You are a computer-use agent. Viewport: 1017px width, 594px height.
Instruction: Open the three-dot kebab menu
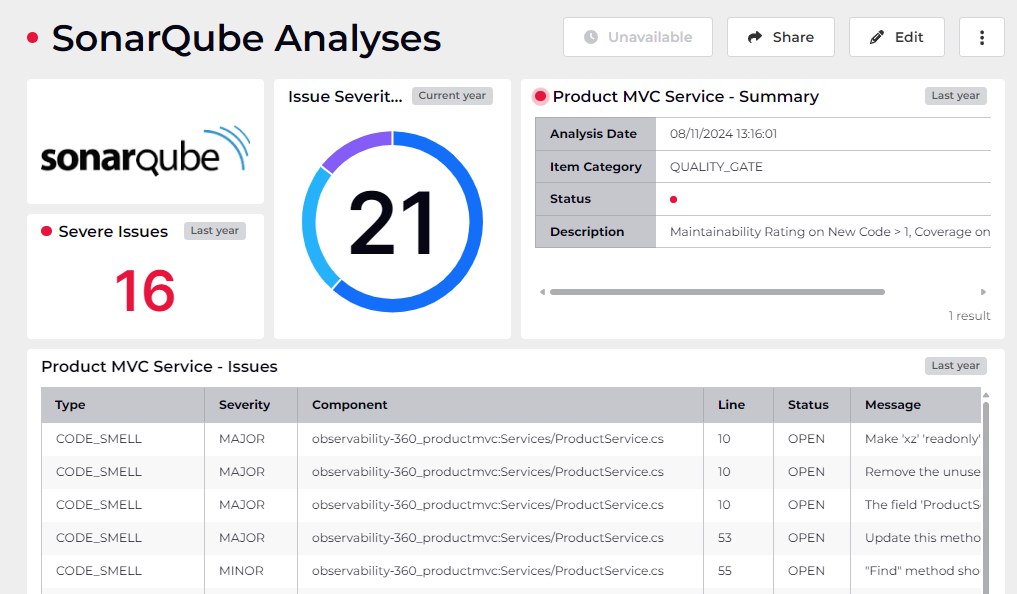[x=981, y=36]
